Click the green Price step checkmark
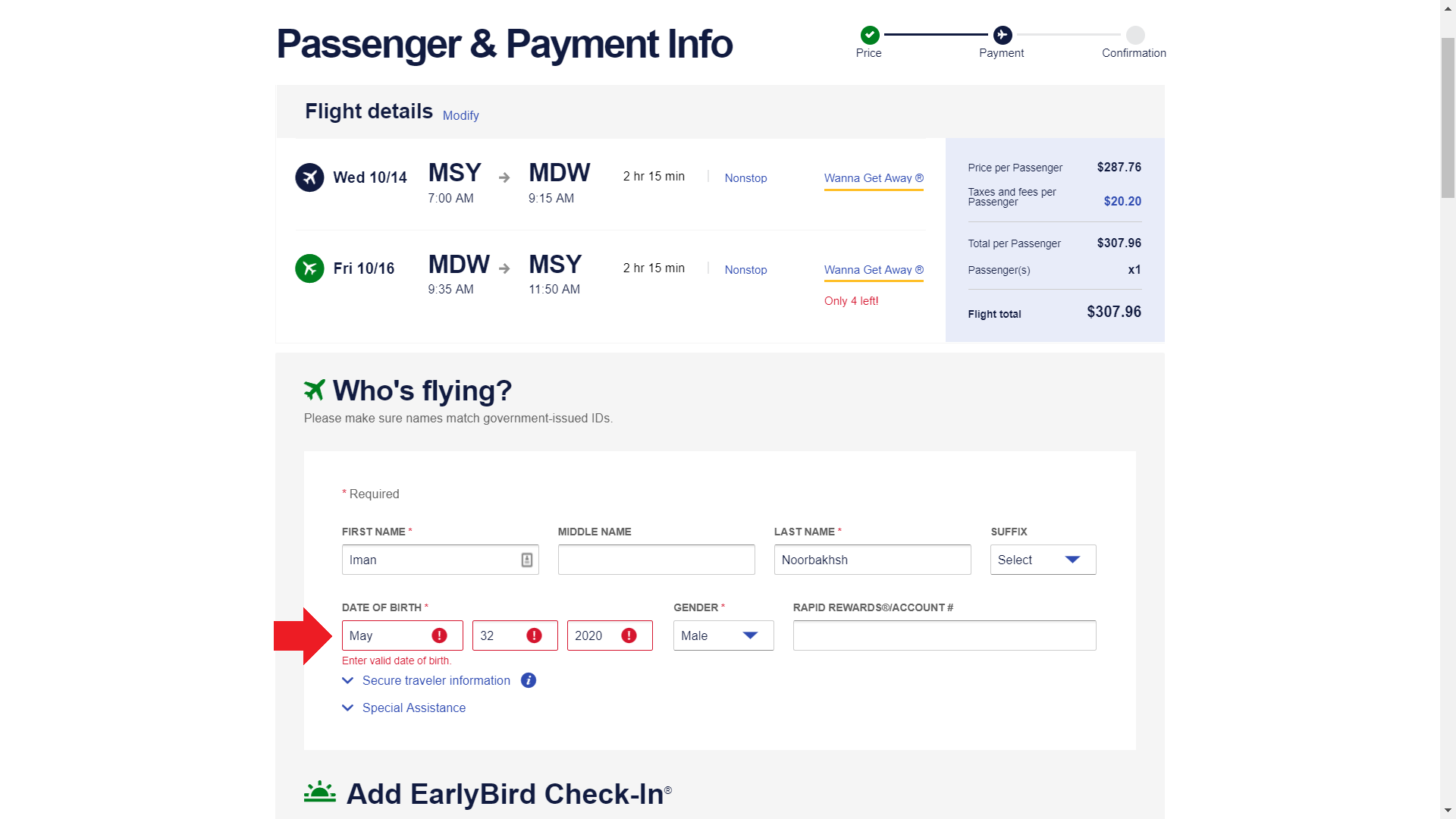Screen dimensions: 1456x819 pos(870,35)
